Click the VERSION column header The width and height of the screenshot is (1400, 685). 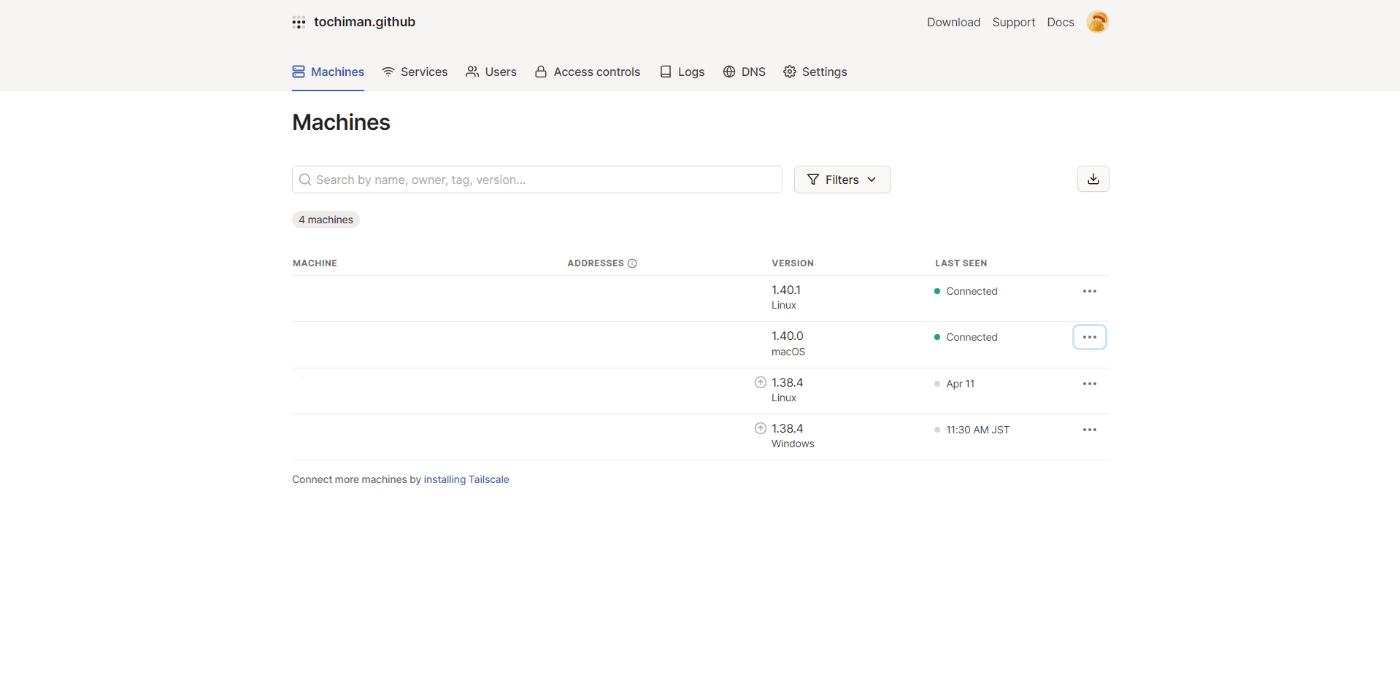793,263
